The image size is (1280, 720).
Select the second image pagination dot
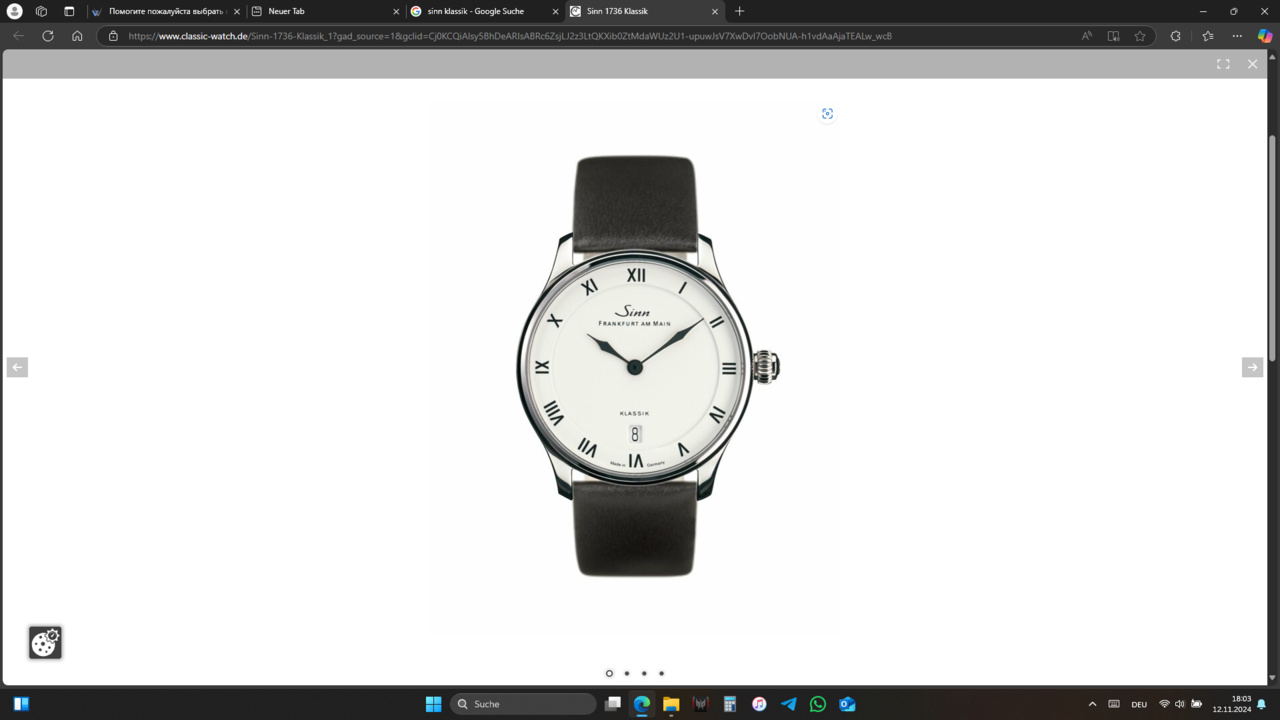(627, 673)
